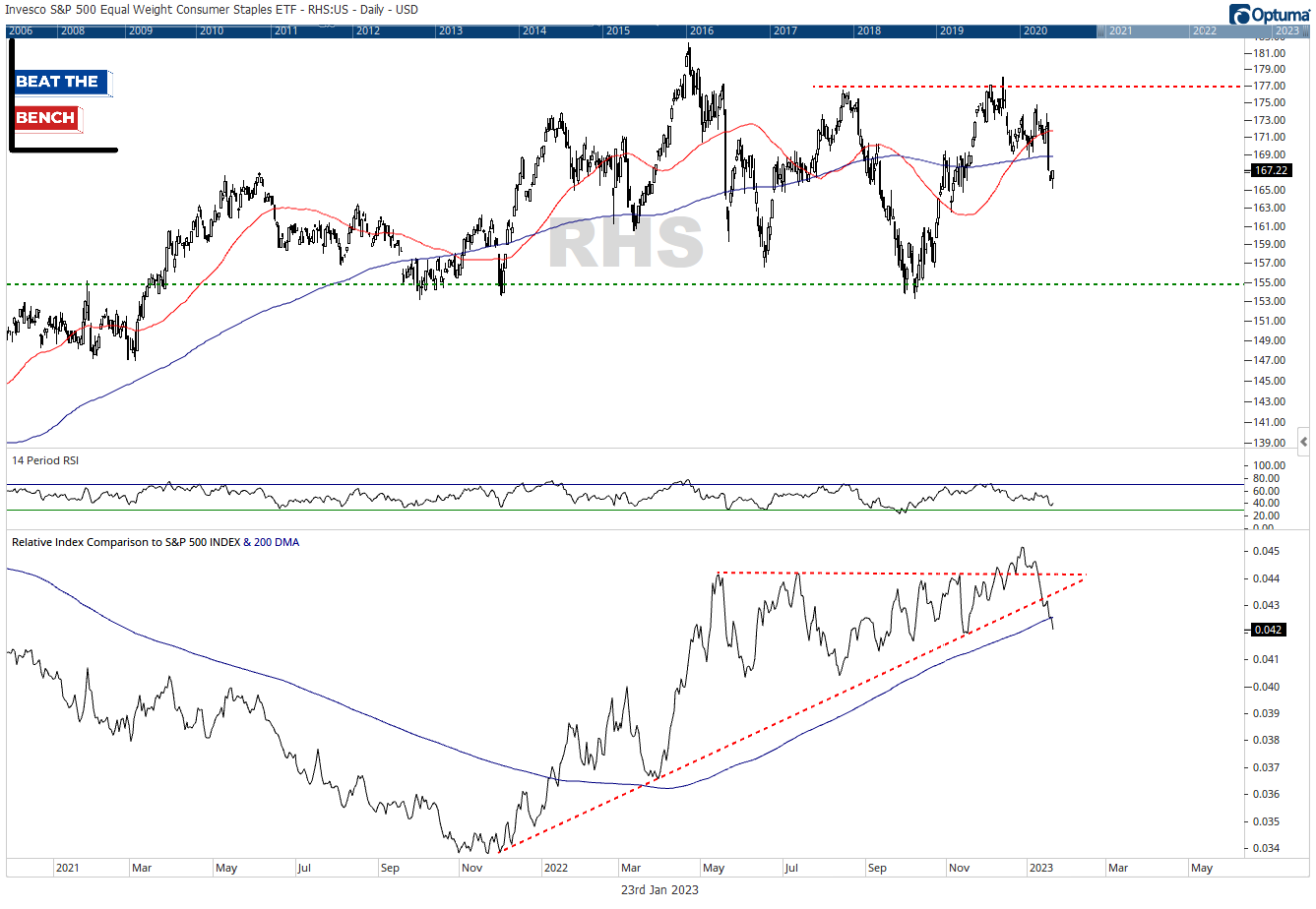
Task: Select the Relative Index Comparison to S&P 500 label
Action: point(125,542)
